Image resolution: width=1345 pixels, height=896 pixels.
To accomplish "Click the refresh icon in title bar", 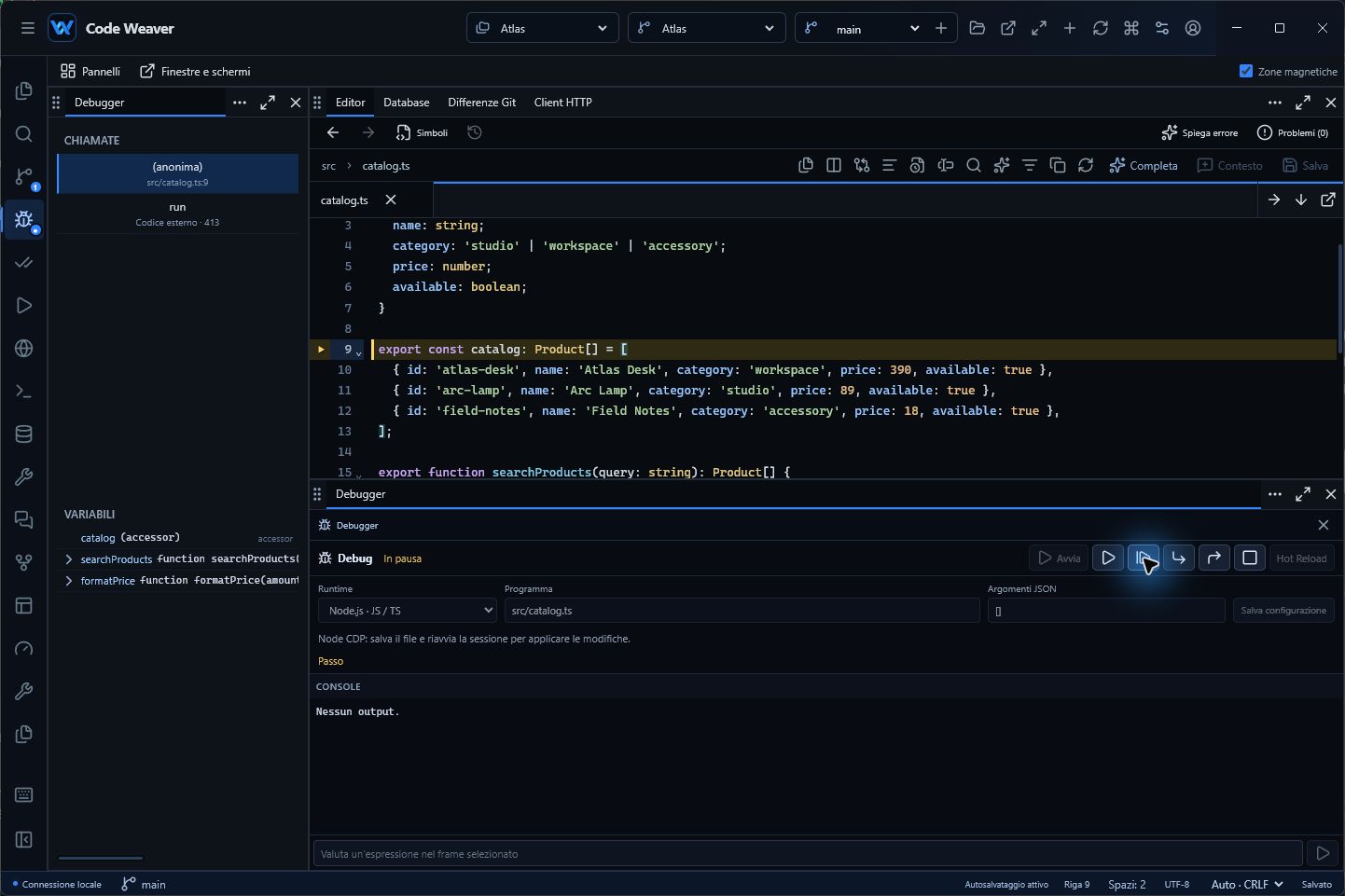I will [1101, 29].
